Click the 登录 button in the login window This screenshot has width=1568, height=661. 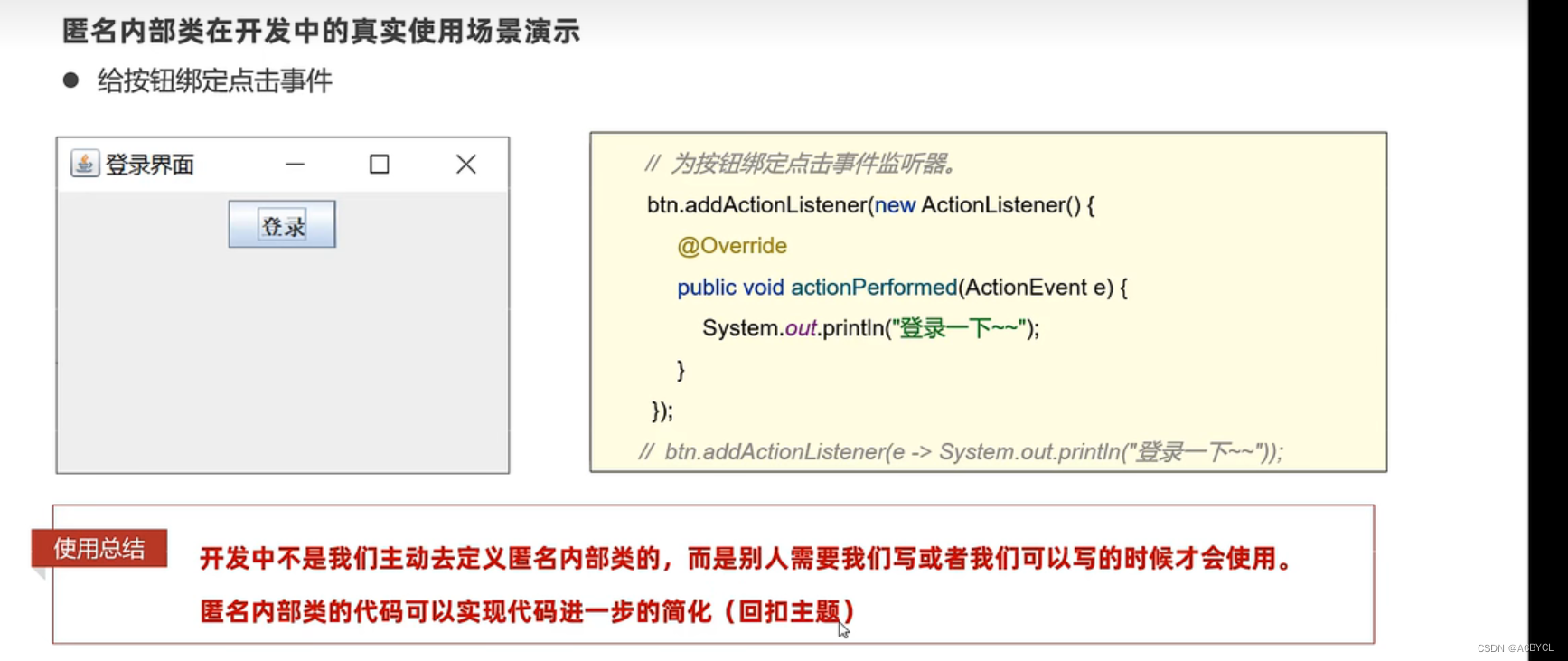pos(282,224)
